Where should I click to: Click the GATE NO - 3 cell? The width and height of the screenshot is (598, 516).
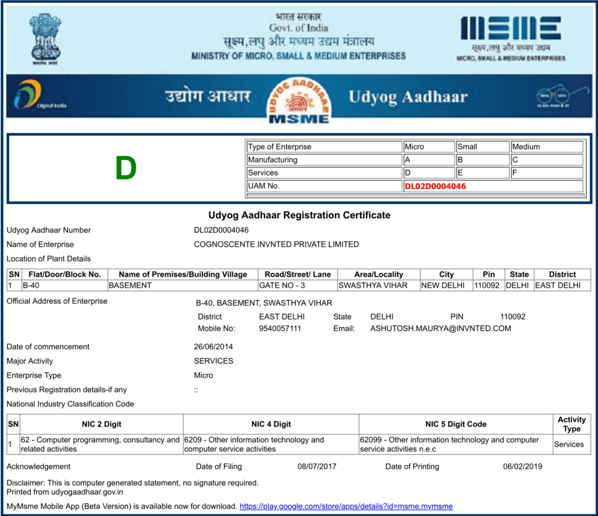(x=297, y=285)
